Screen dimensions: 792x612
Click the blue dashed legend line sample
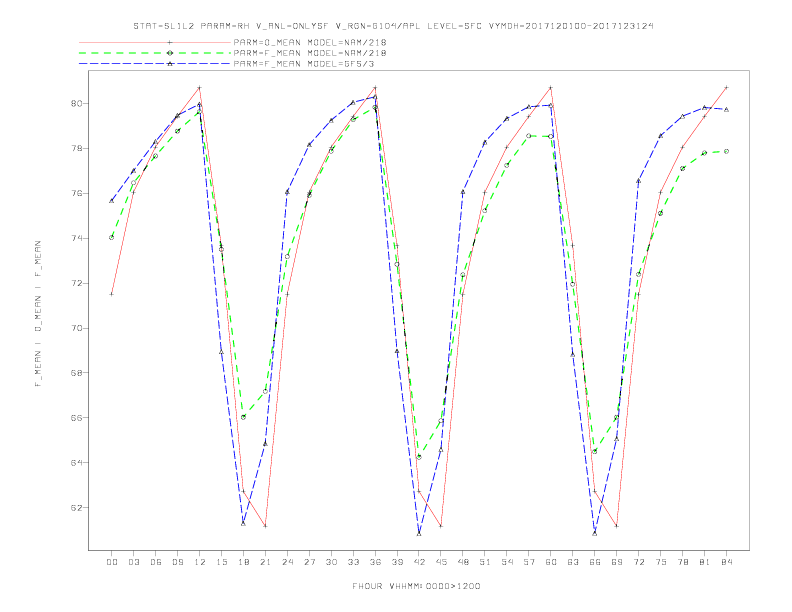[155, 64]
